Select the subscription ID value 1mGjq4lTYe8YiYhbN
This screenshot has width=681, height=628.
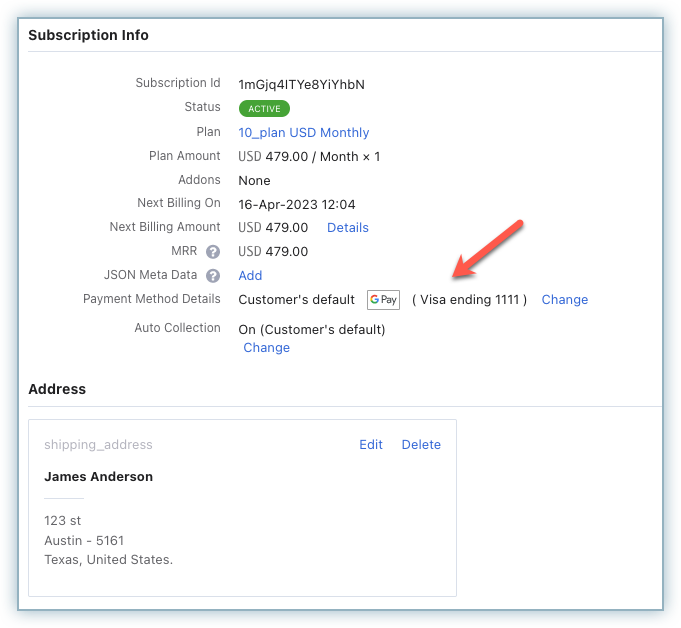(301, 84)
